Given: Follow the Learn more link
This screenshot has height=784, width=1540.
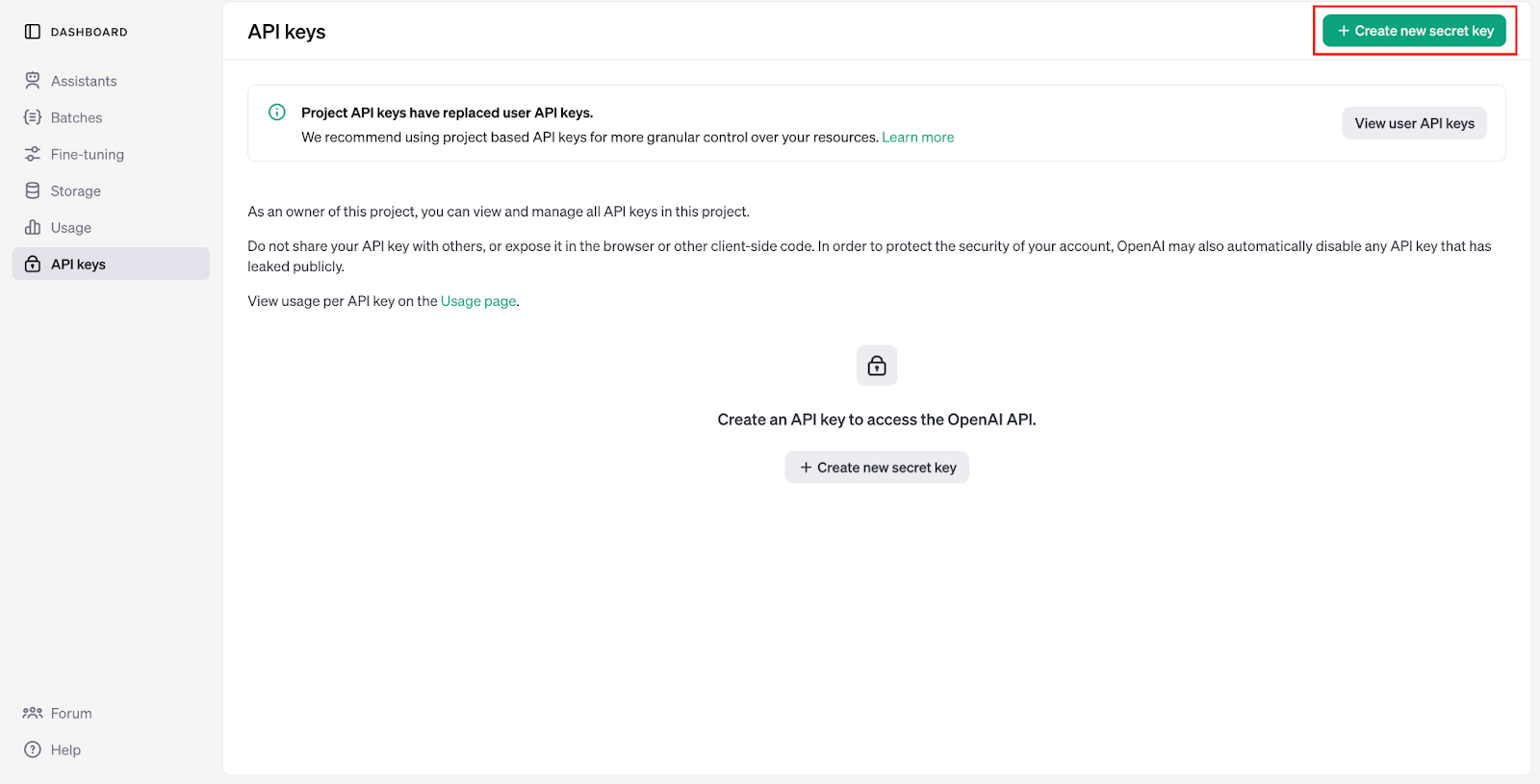Looking at the screenshot, I should (917, 138).
